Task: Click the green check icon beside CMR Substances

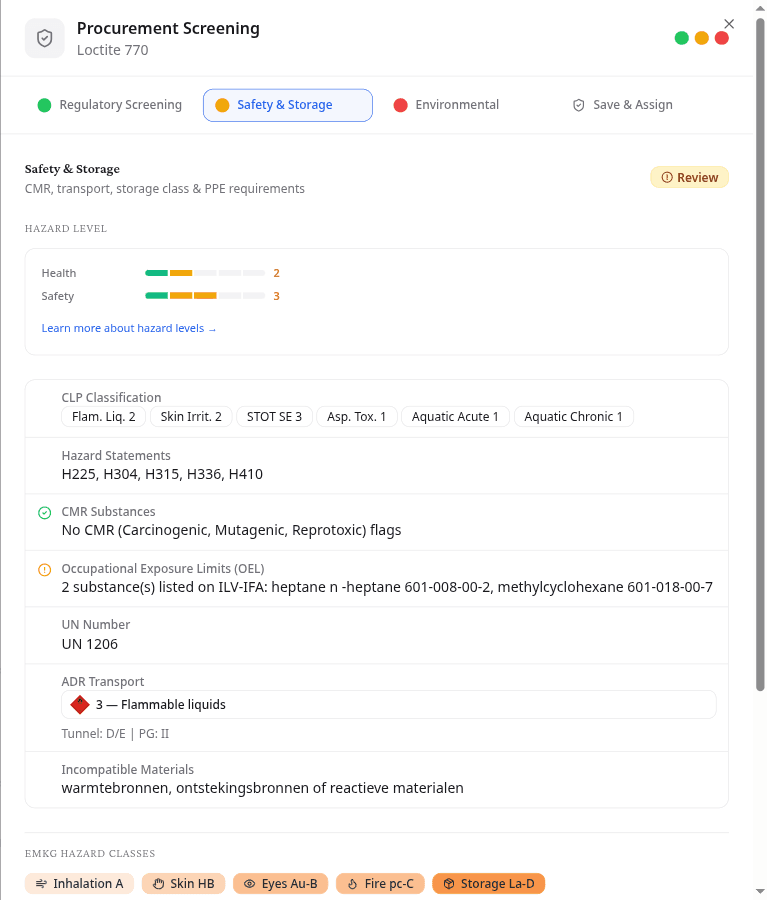Action: click(x=44, y=513)
